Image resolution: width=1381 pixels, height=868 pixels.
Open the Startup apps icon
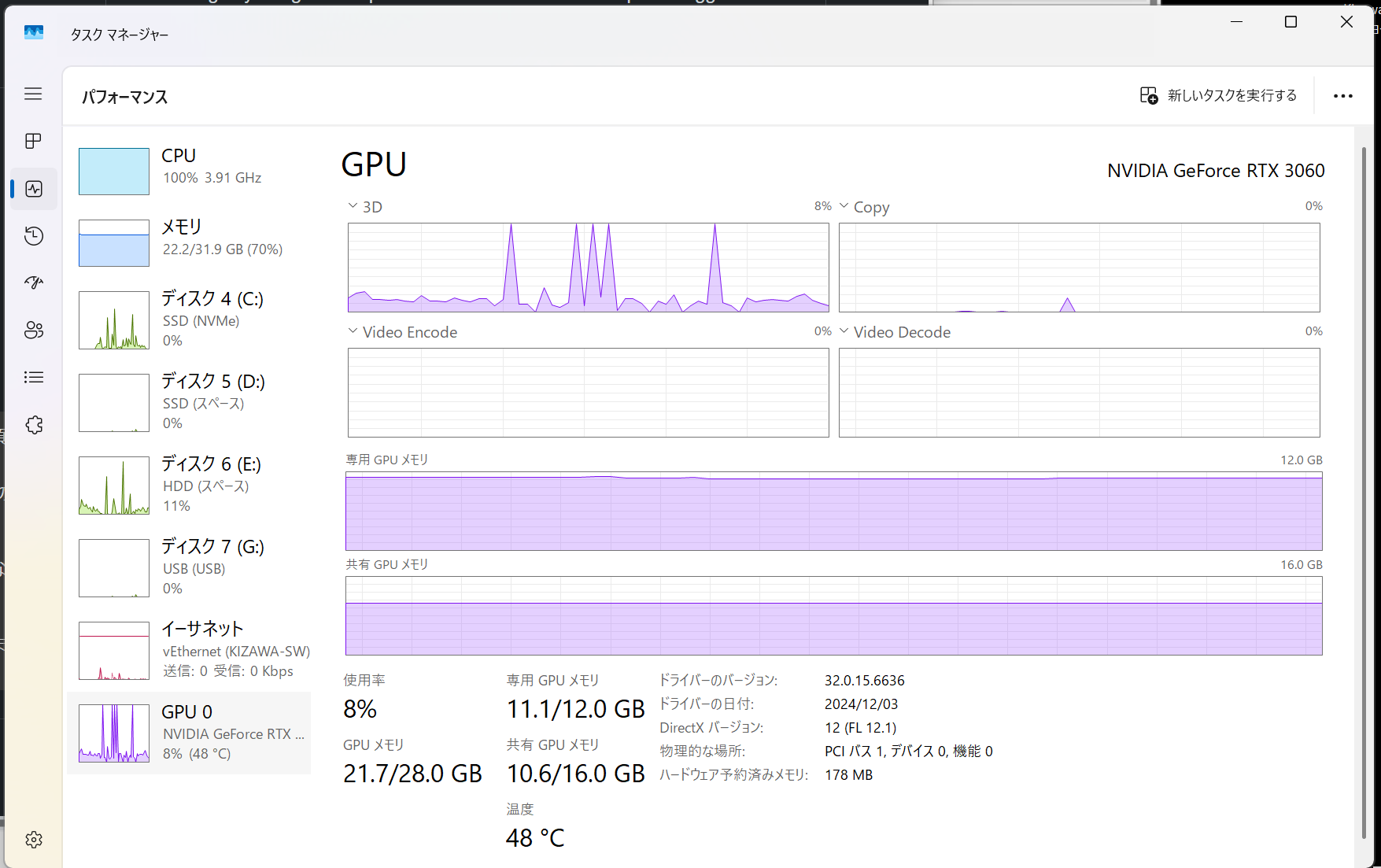point(34,283)
